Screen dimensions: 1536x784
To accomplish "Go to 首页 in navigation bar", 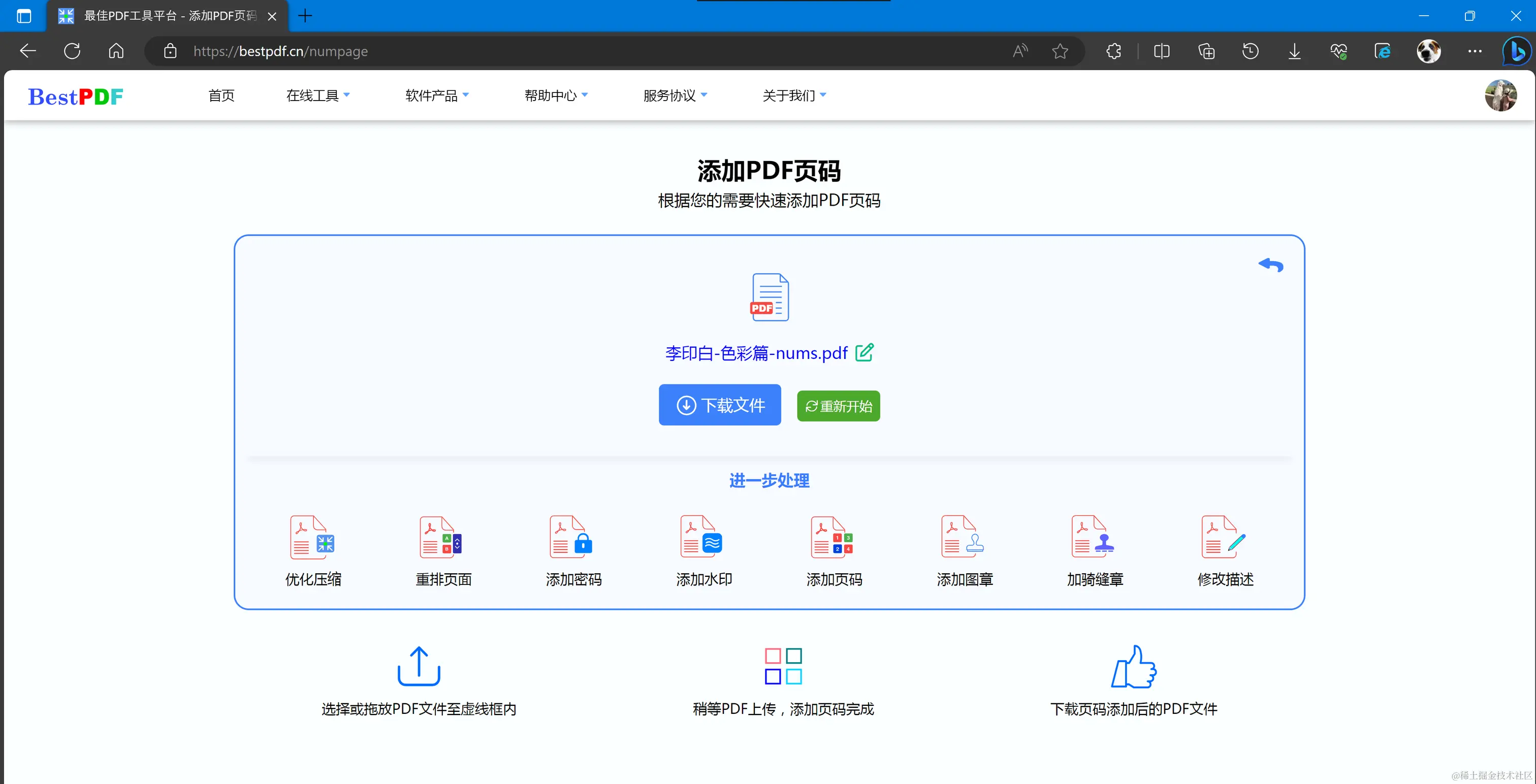I will coord(221,95).
